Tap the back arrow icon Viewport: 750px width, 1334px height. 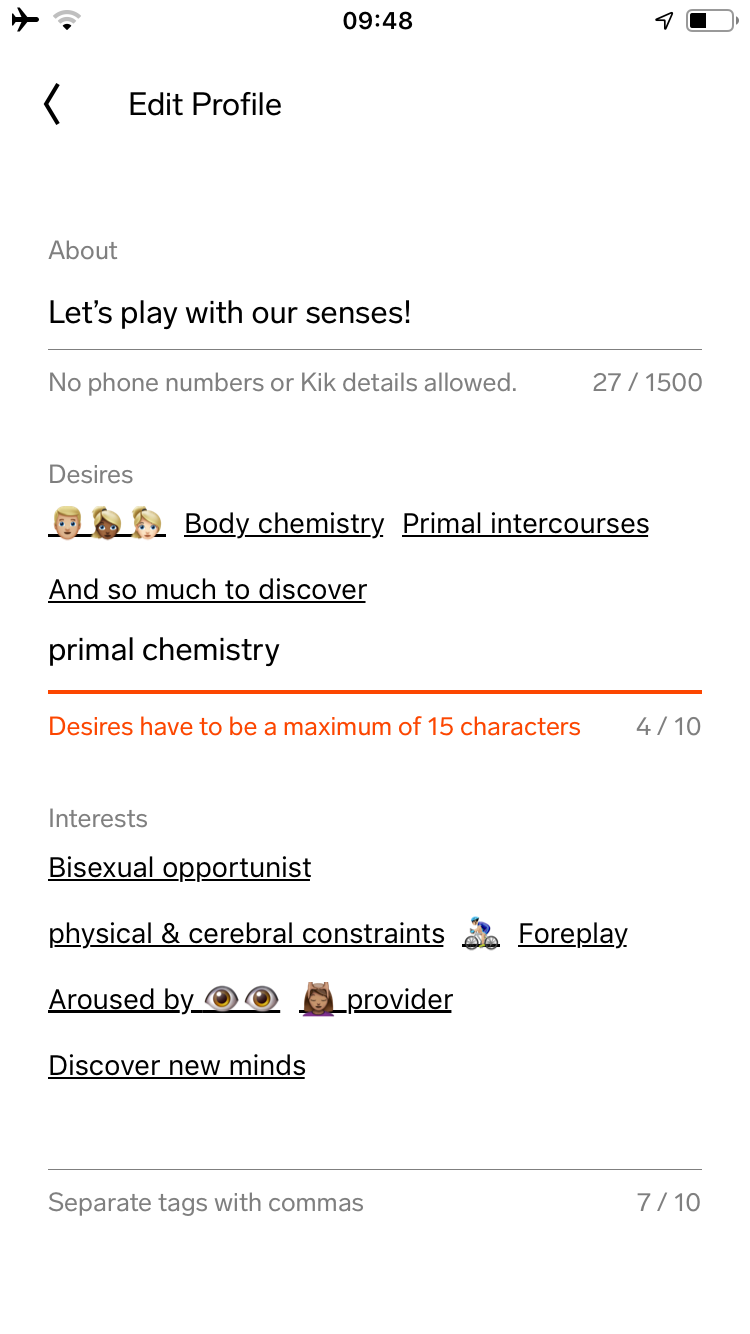coord(52,104)
